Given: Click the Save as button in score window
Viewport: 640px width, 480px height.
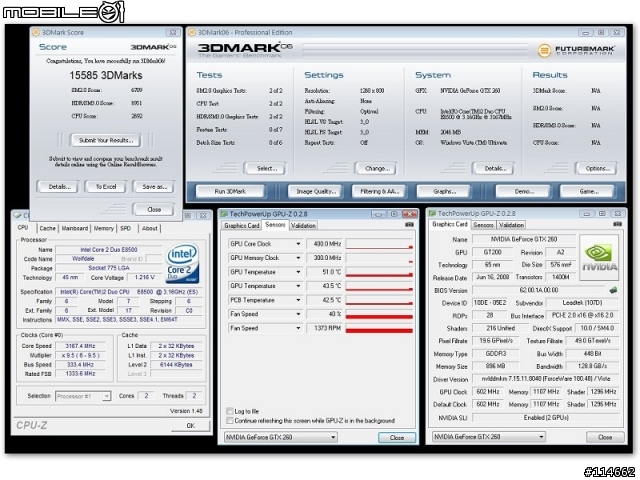Looking at the screenshot, I should tap(154, 187).
